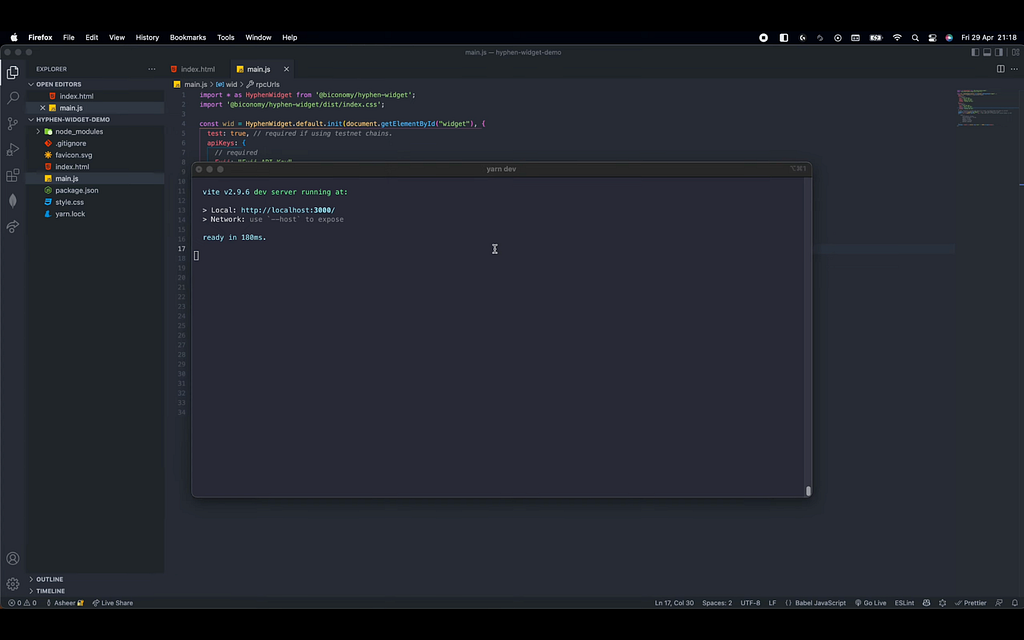The width and height of the screenshot is (1024, 640).
Task: Click the notifications bell in status bar
Action: coord(1015,603)
